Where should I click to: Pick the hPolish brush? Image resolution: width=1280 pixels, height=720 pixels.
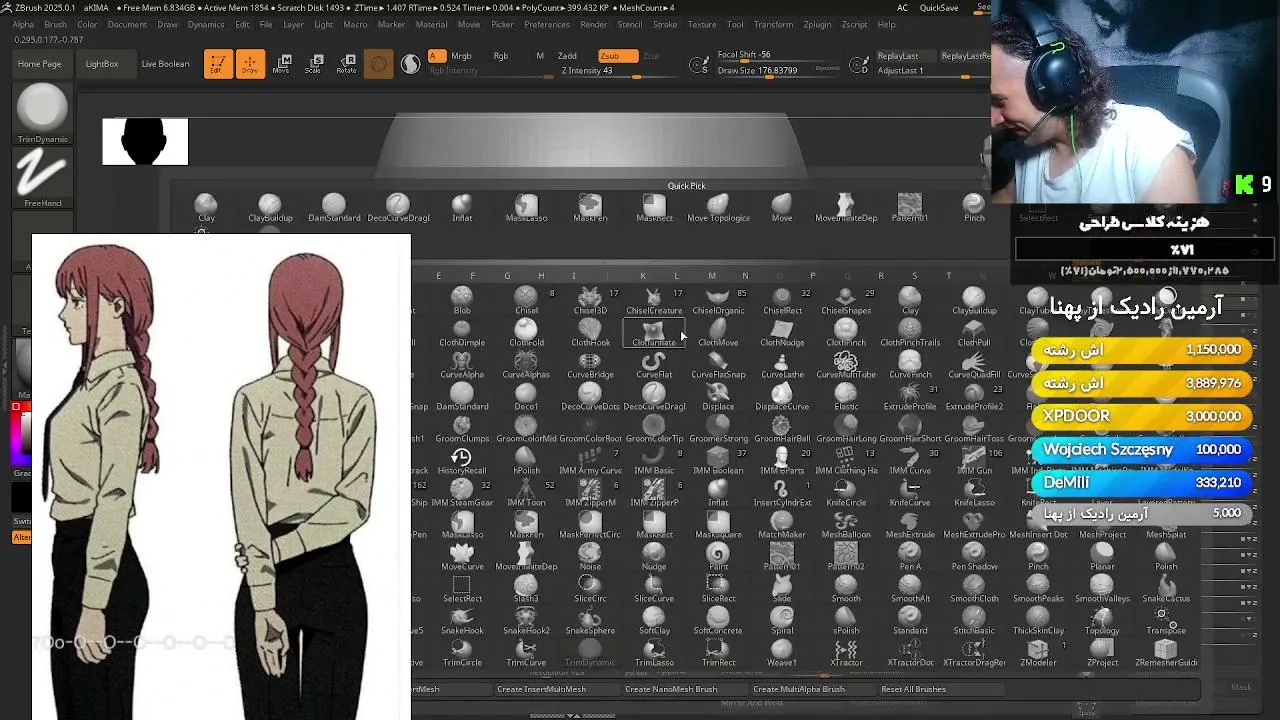pyautogui.click(x=526, y=461)
